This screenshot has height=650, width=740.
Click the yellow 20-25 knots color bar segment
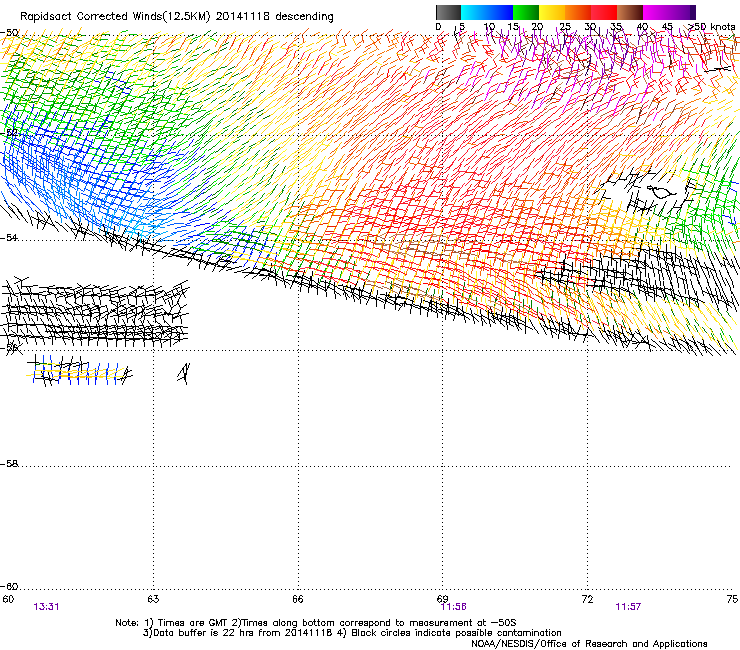552,12
